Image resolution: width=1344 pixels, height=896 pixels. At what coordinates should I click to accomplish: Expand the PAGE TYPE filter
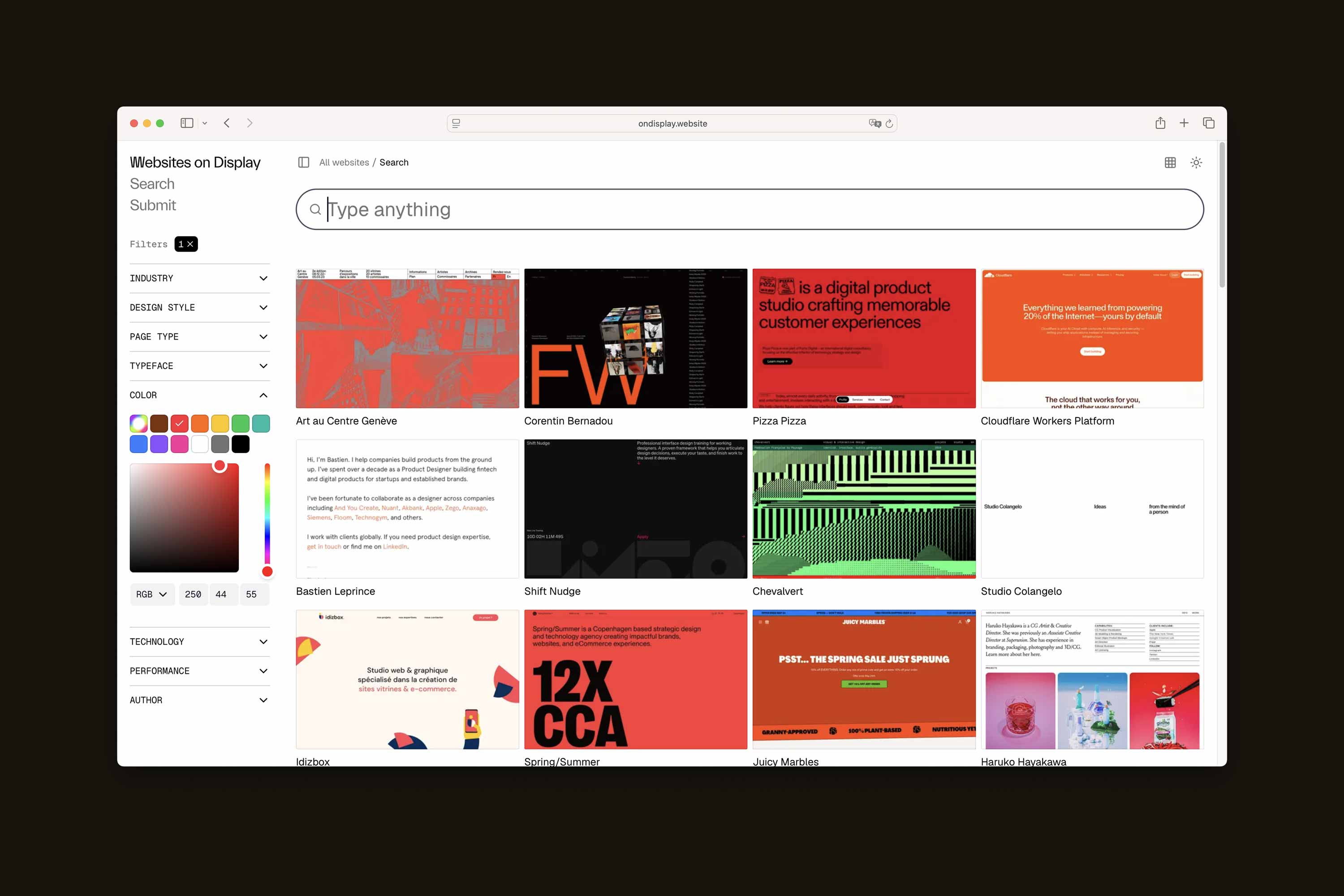[x=199, y=336]
